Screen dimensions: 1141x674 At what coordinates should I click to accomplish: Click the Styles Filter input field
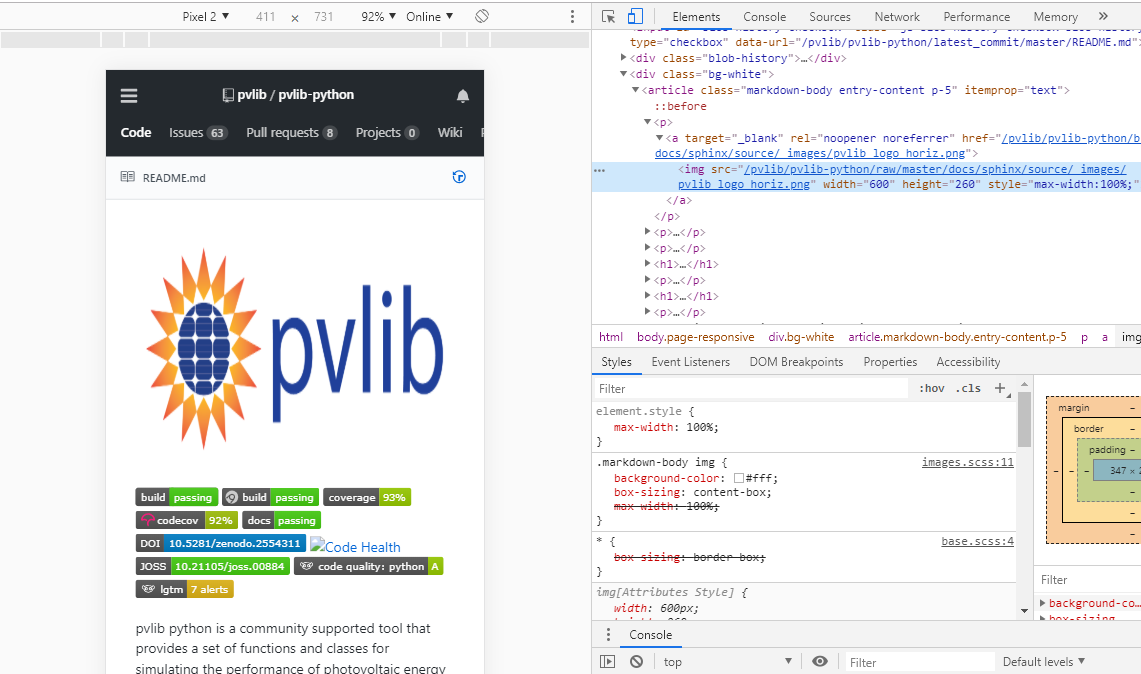point(751,389)
